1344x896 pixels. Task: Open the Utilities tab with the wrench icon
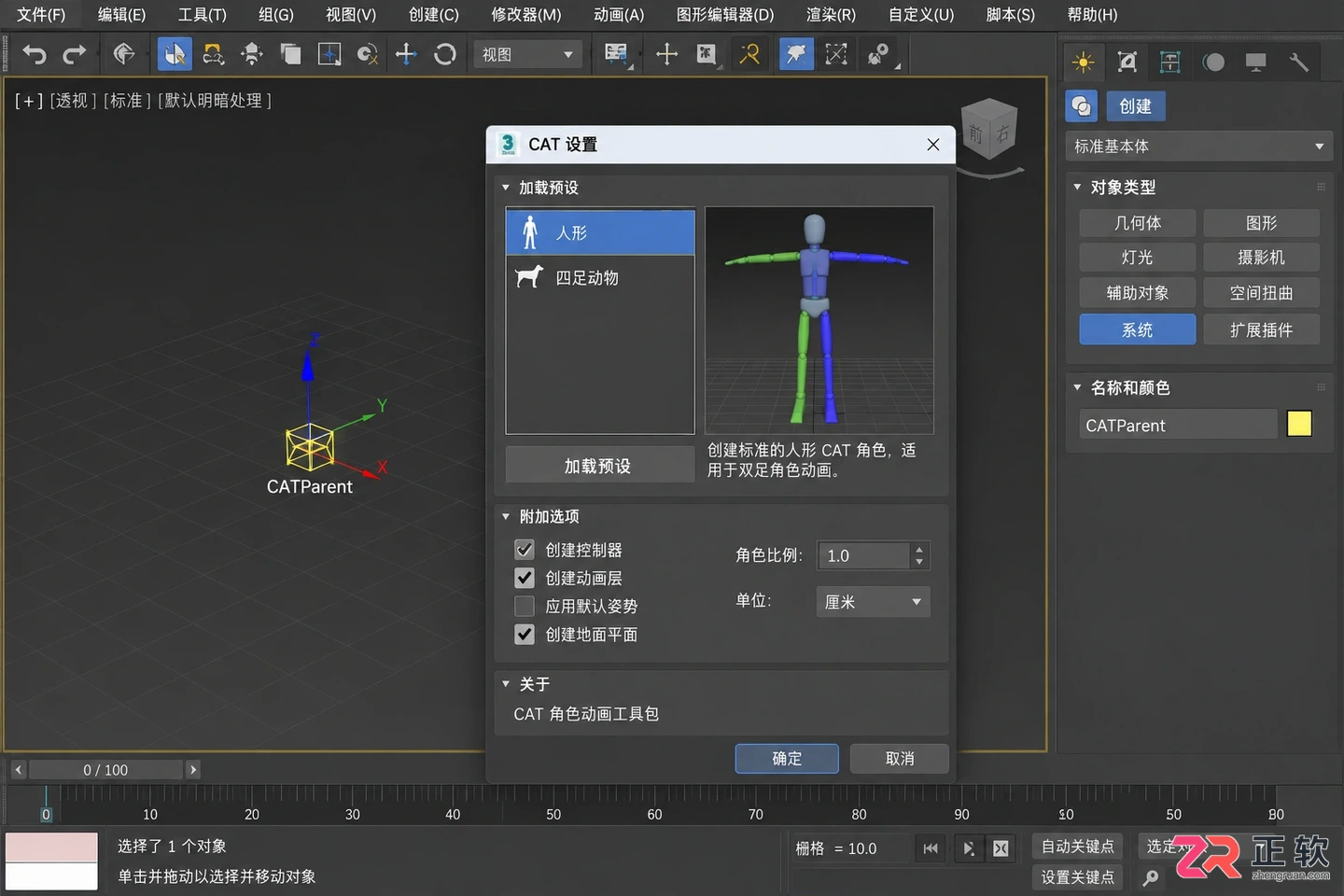click(1299, 63)
